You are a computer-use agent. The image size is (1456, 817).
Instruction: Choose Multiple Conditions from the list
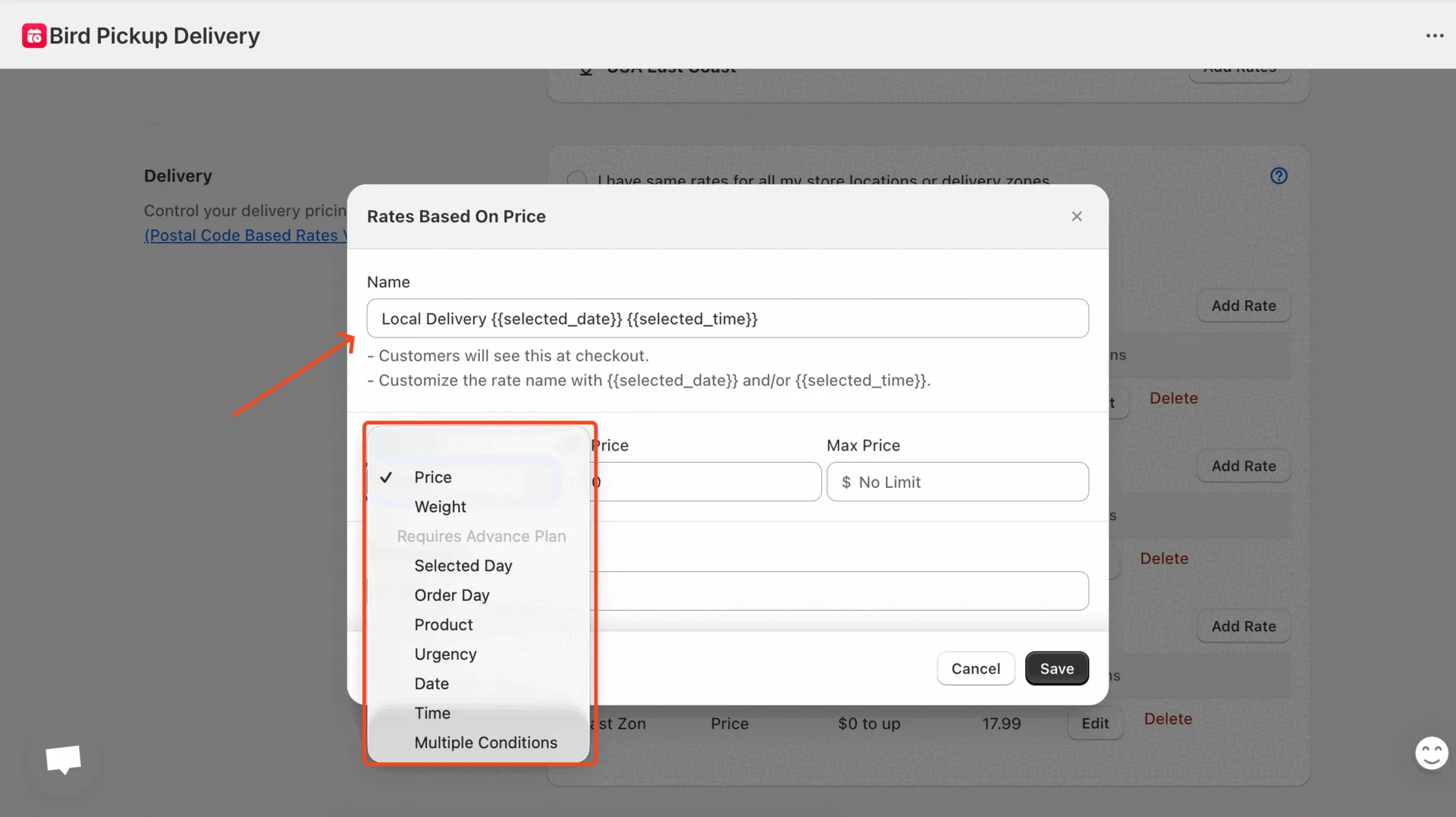pyautogui.click(x=485, y=743)
